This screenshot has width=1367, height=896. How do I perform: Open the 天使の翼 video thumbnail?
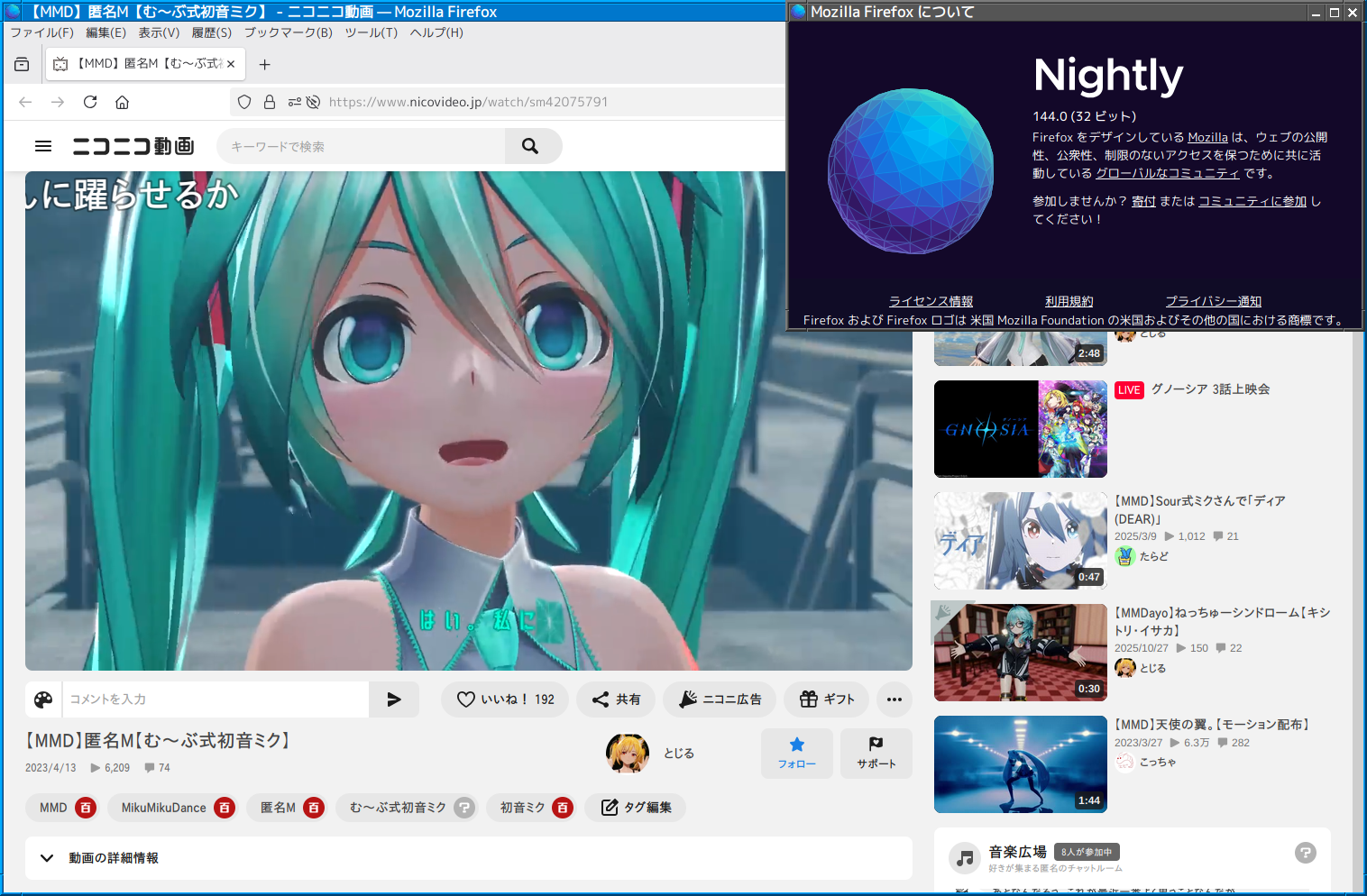click(1020, 764)
